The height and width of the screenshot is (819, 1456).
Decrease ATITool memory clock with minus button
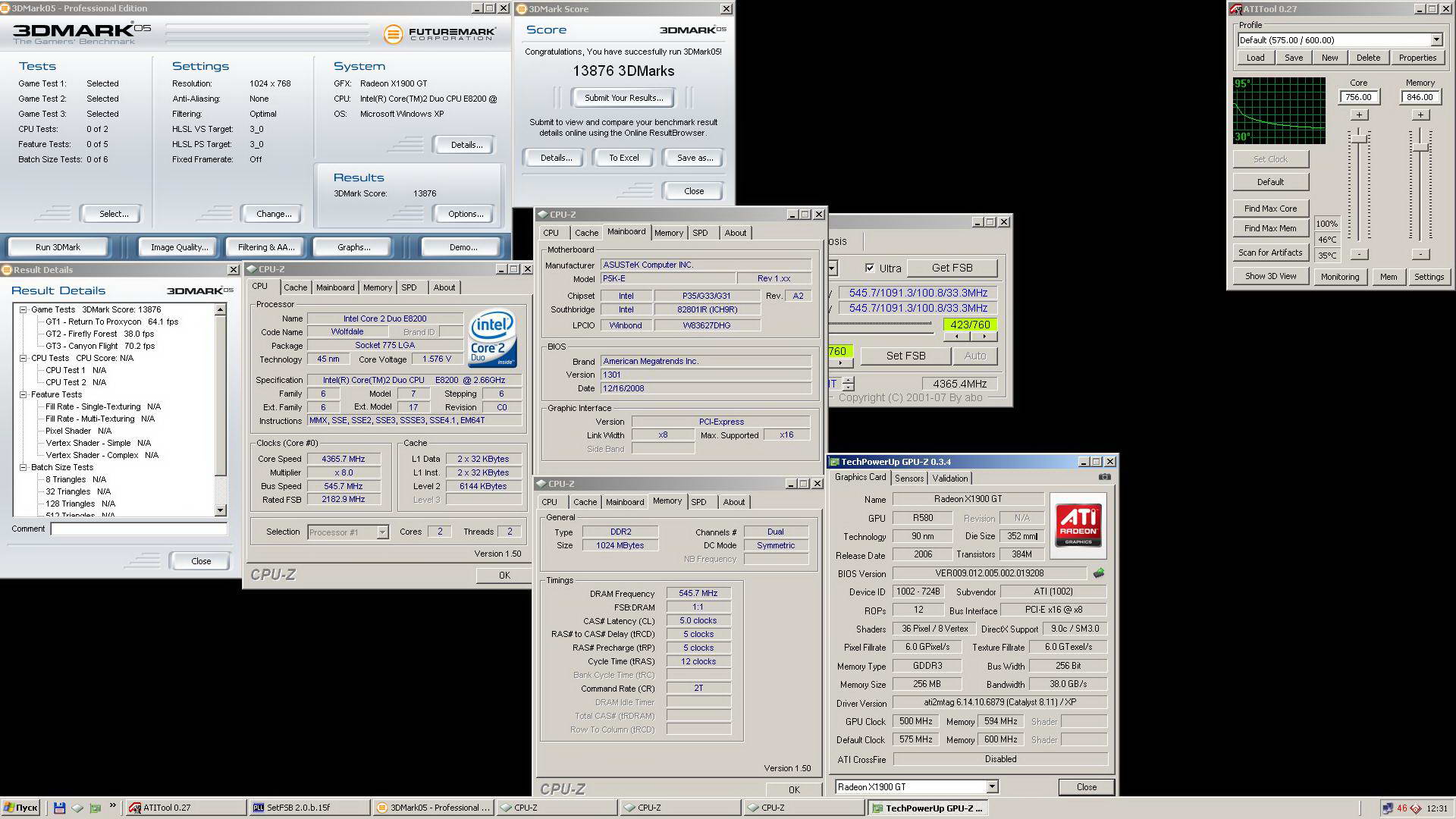[x=1420, y=254]
